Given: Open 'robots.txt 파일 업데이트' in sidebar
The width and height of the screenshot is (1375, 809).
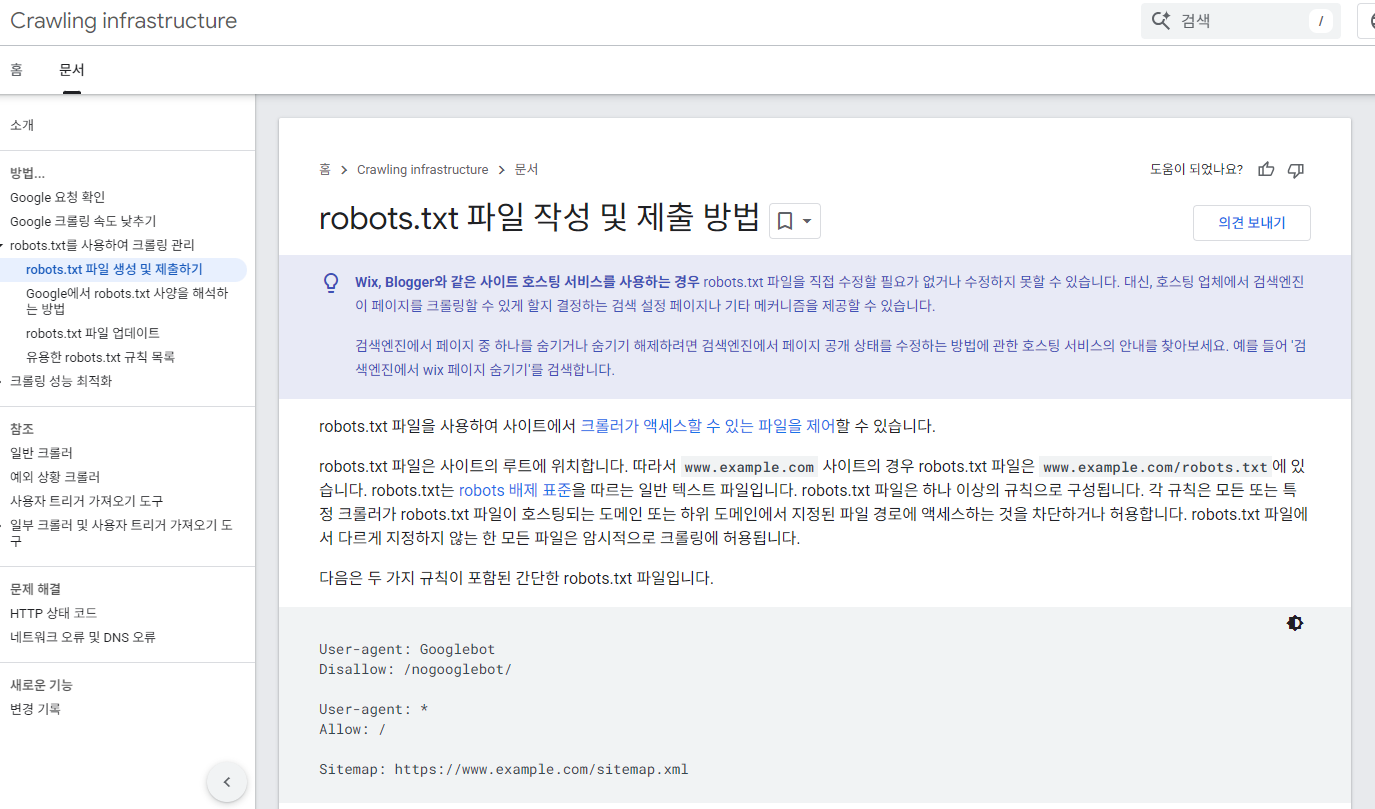Looking at the screenshot, I should click(x=93, y=333).
